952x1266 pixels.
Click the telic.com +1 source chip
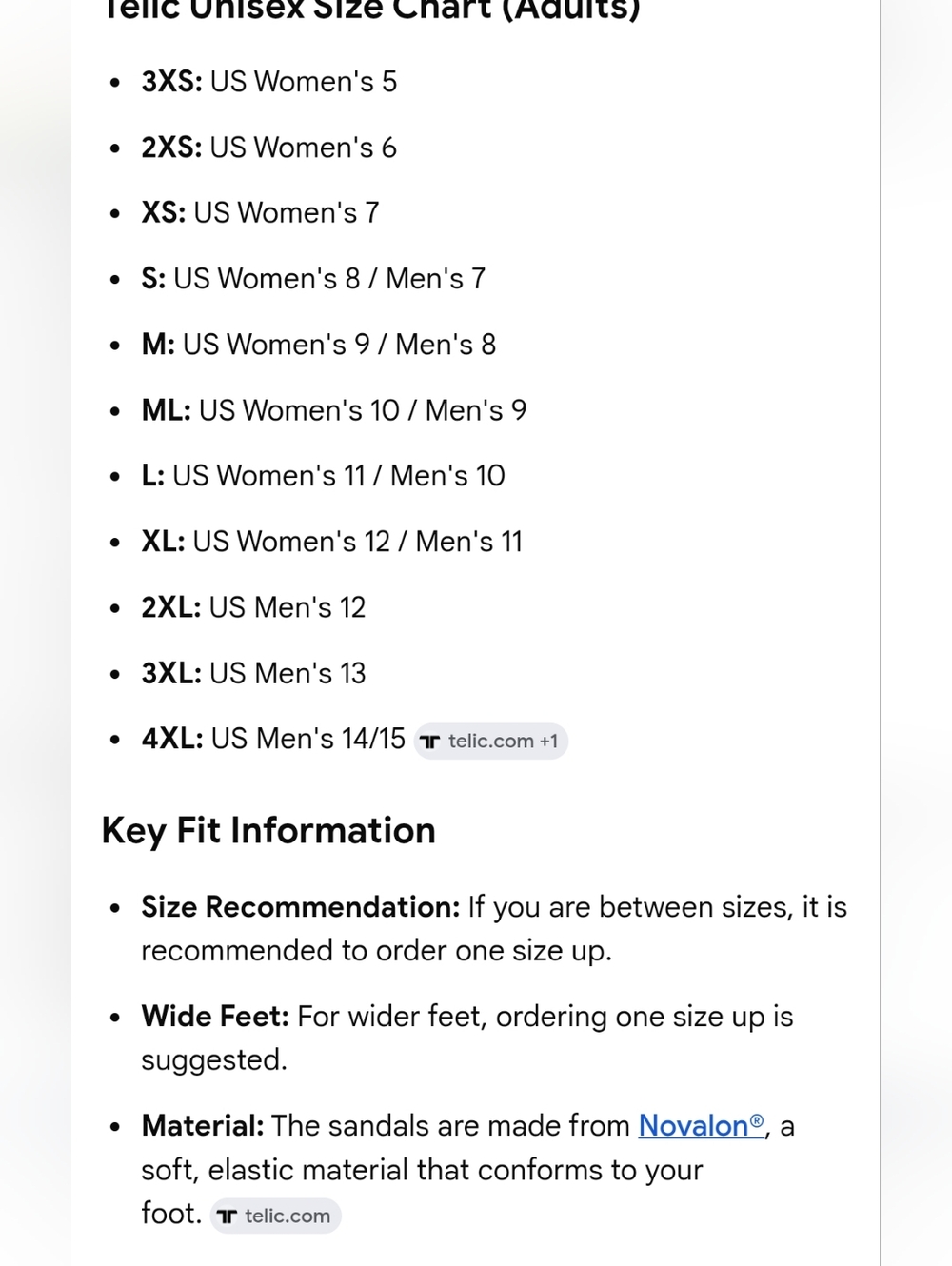click(x=491, y=741)
